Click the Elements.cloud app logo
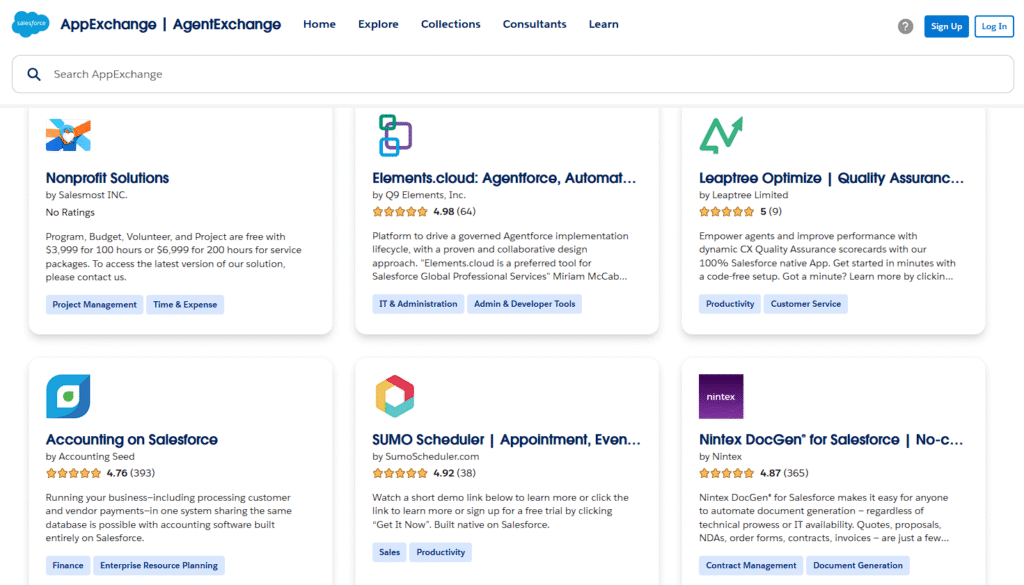 pos(395,135)
